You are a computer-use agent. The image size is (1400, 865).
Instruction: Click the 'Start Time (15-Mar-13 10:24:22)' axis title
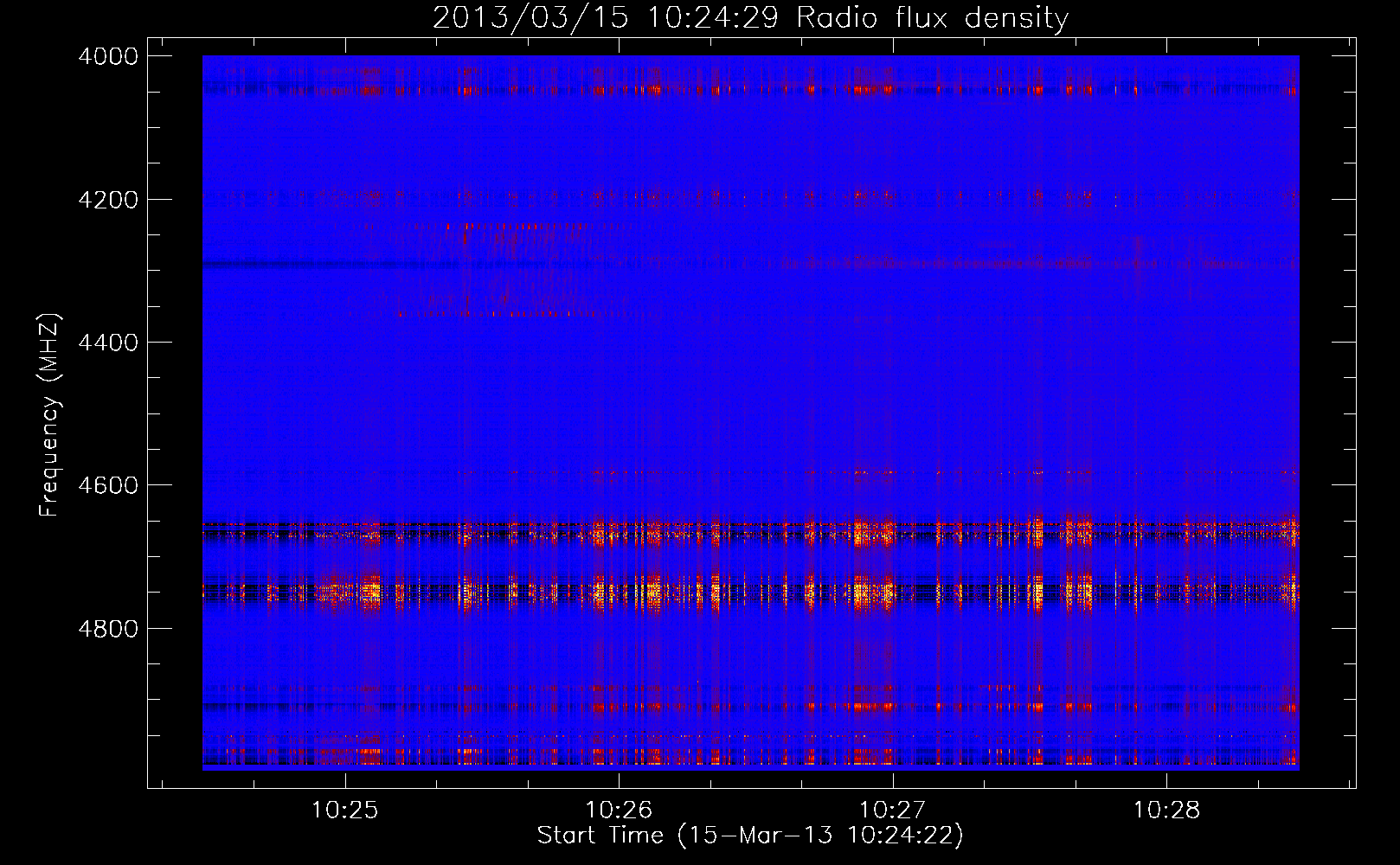point(750,836)
